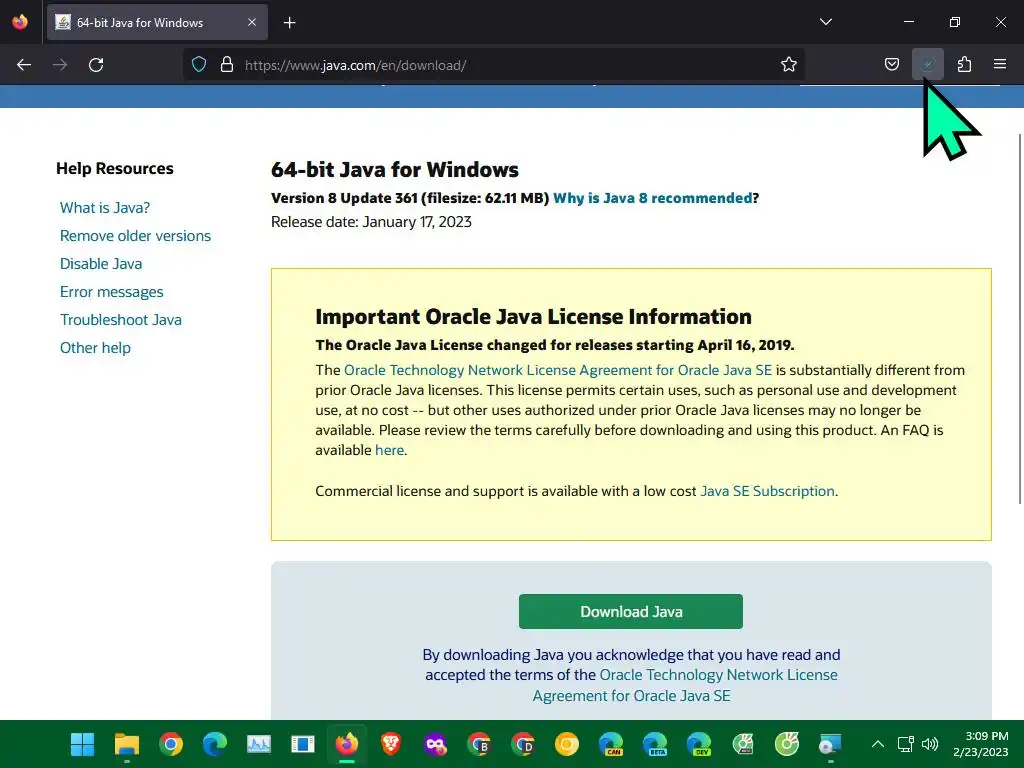1024x768 pixels.
Task: Open clock showing 3:09 PM
Action: [x=980, y=744]
